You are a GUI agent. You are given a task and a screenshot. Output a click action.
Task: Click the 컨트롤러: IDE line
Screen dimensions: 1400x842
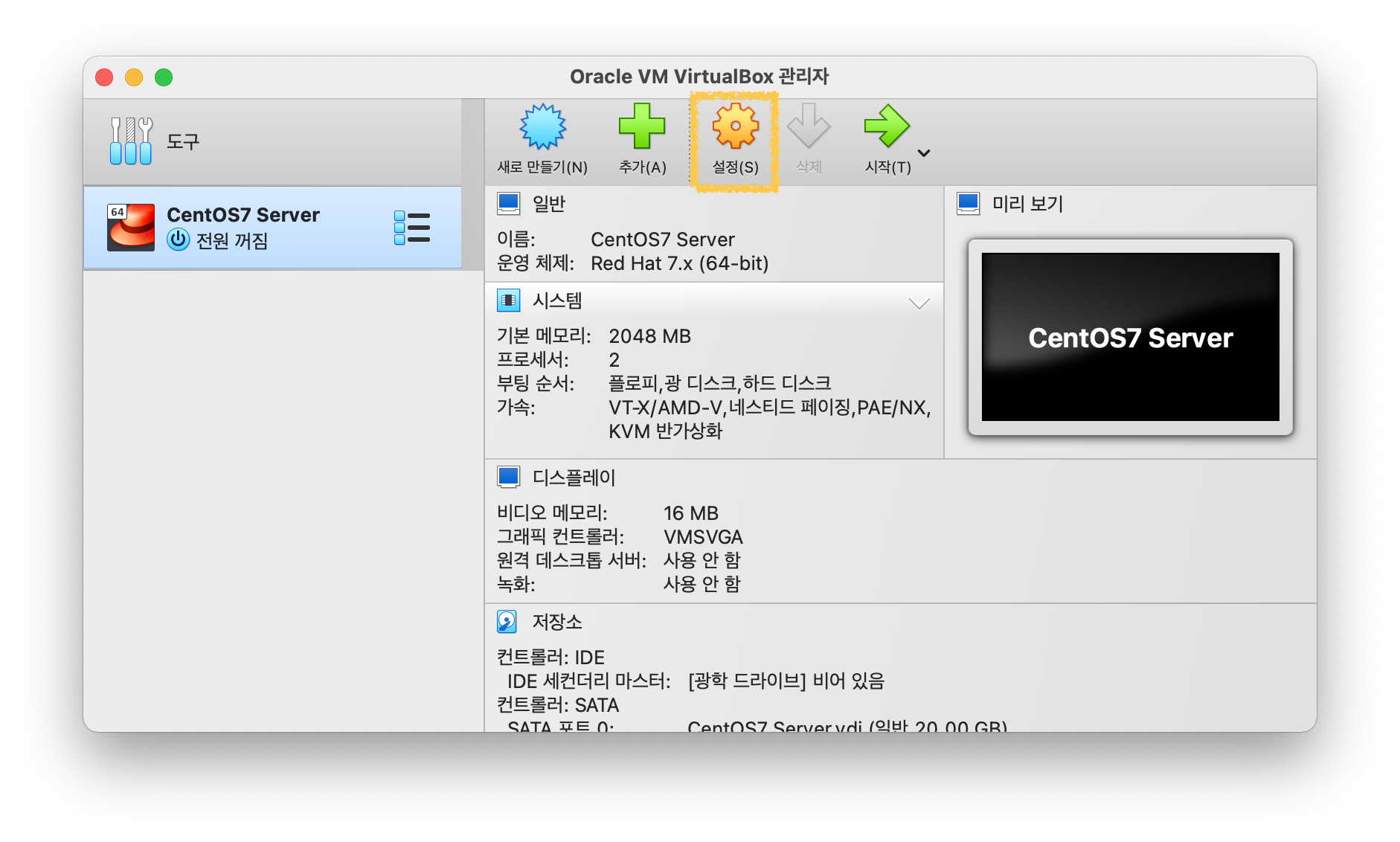tap(550, 658)
